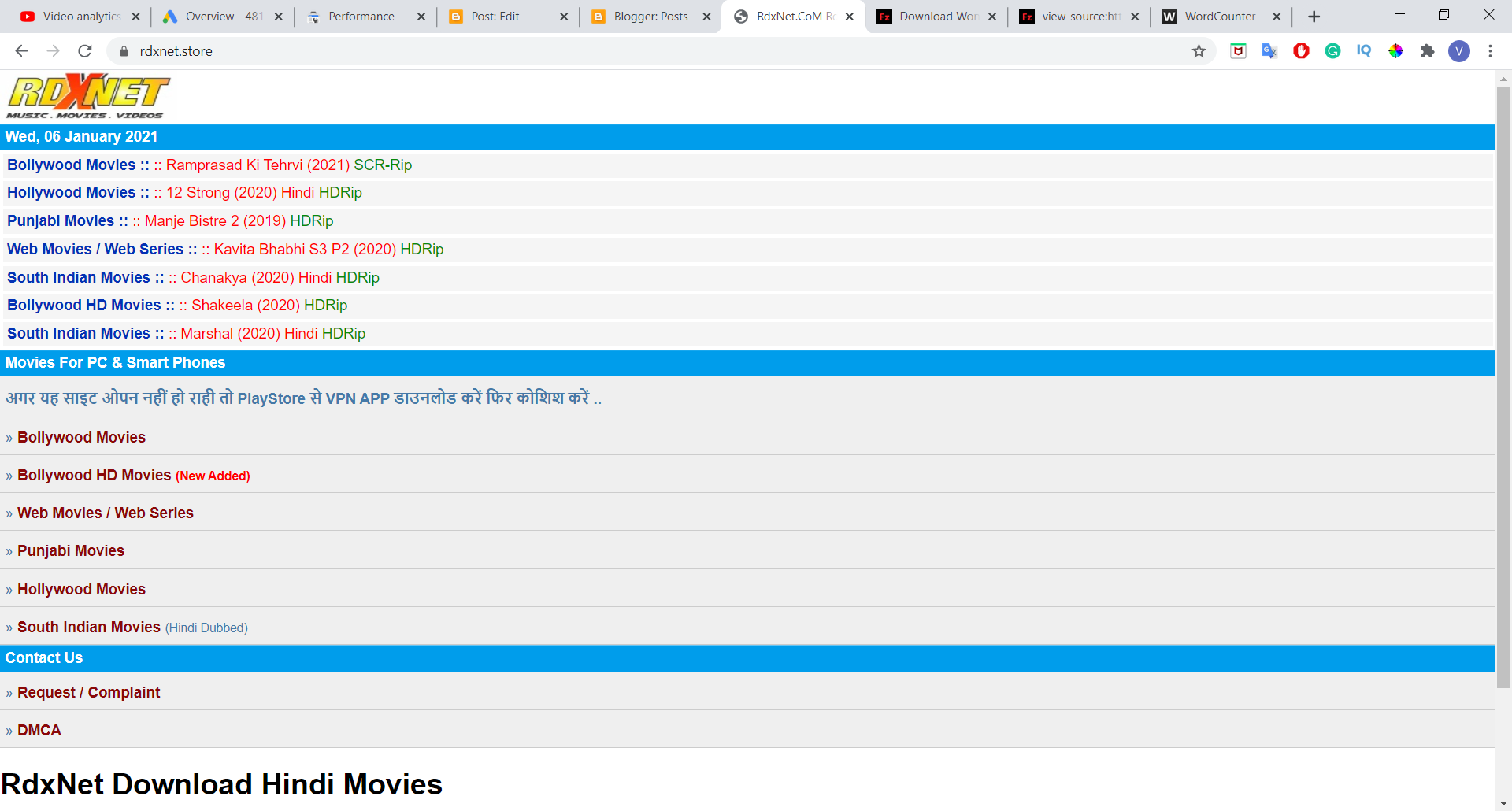View site information lock icon
The width and height of the screenshot is (1512, 811).
coord(124,51)
